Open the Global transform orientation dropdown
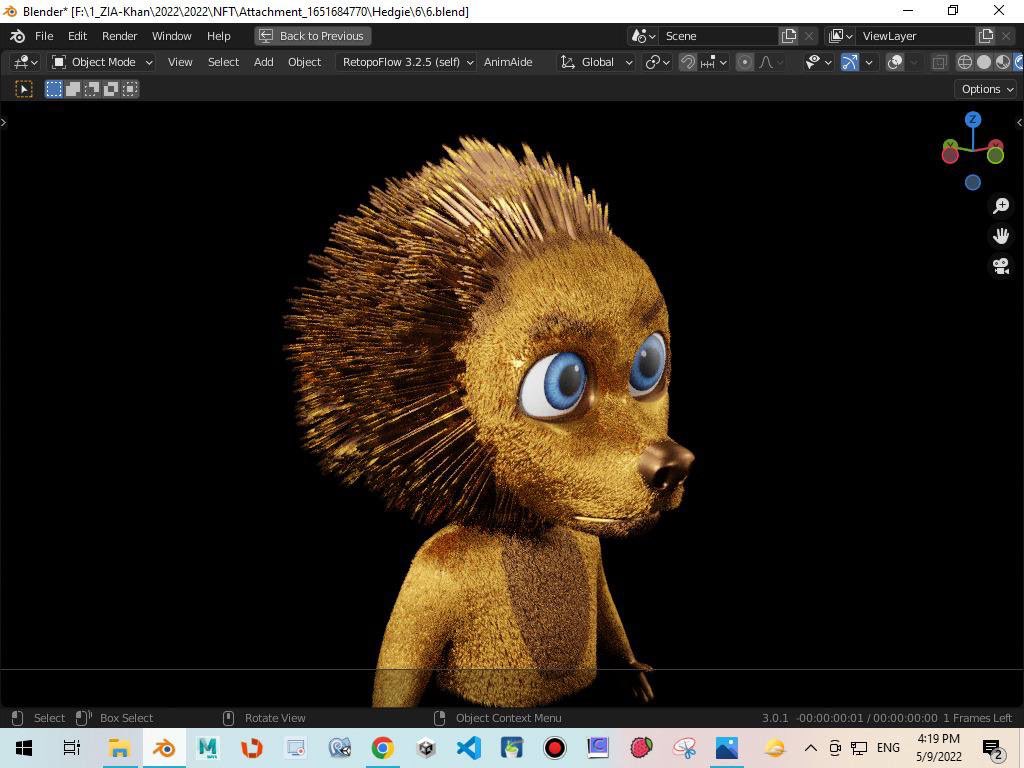 pyautogui.click(x=596, y=62)
